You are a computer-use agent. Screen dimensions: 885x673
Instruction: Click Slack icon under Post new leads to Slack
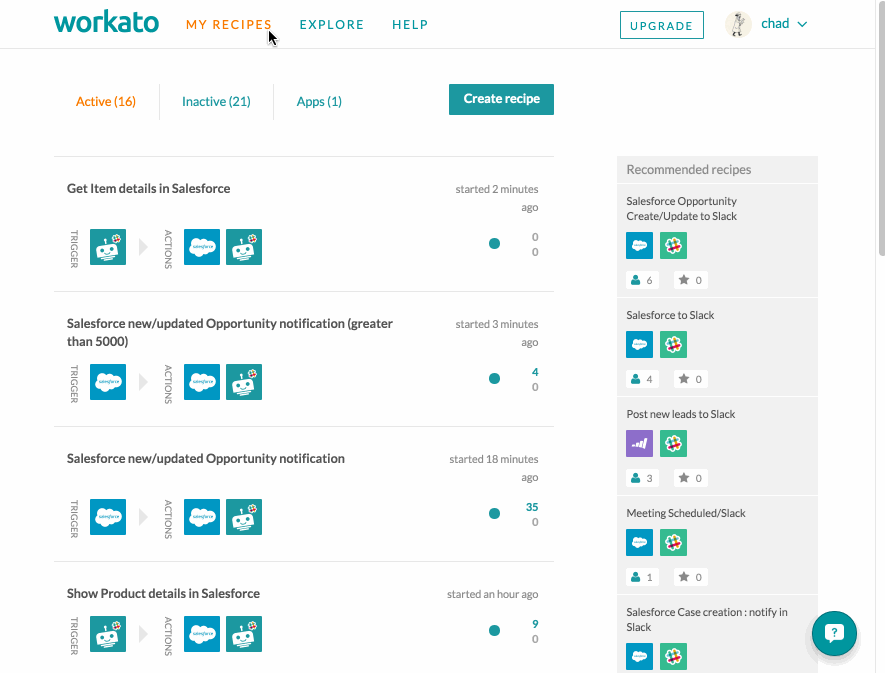(673, 443)
